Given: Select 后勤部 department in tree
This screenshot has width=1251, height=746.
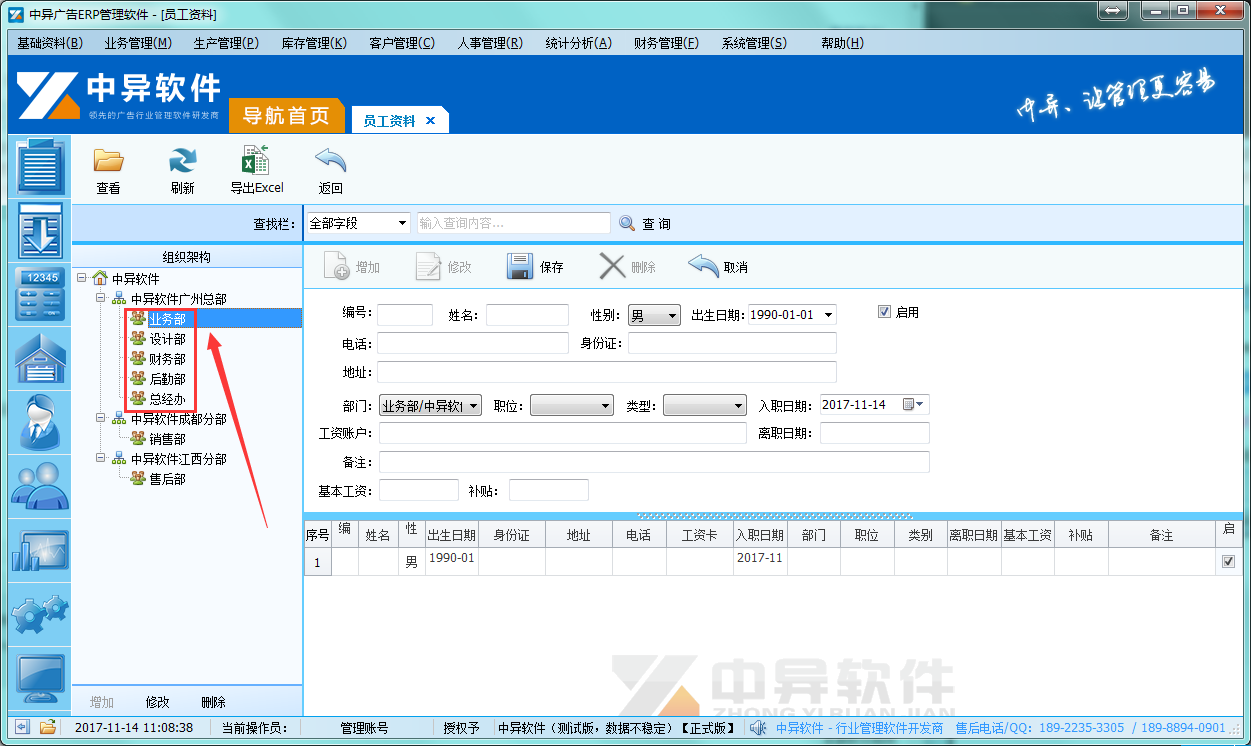Looking at the screenshot, I should [167, 379].
